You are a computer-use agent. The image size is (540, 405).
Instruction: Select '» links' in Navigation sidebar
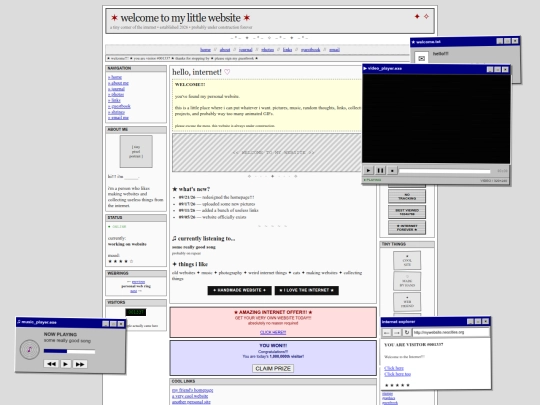point(114,100)
